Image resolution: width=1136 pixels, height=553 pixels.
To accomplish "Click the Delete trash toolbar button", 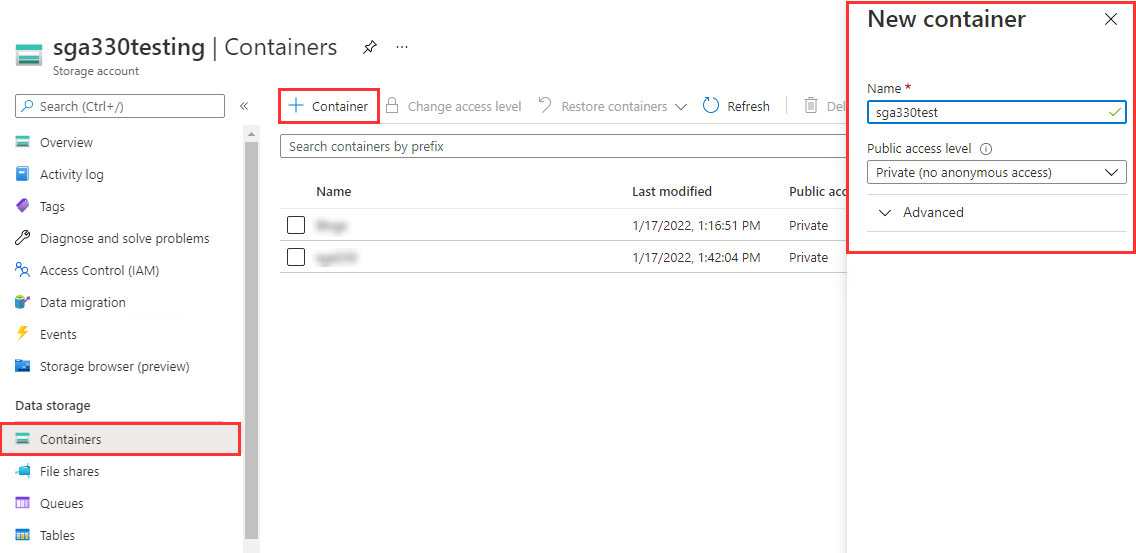I will (826, 107).
